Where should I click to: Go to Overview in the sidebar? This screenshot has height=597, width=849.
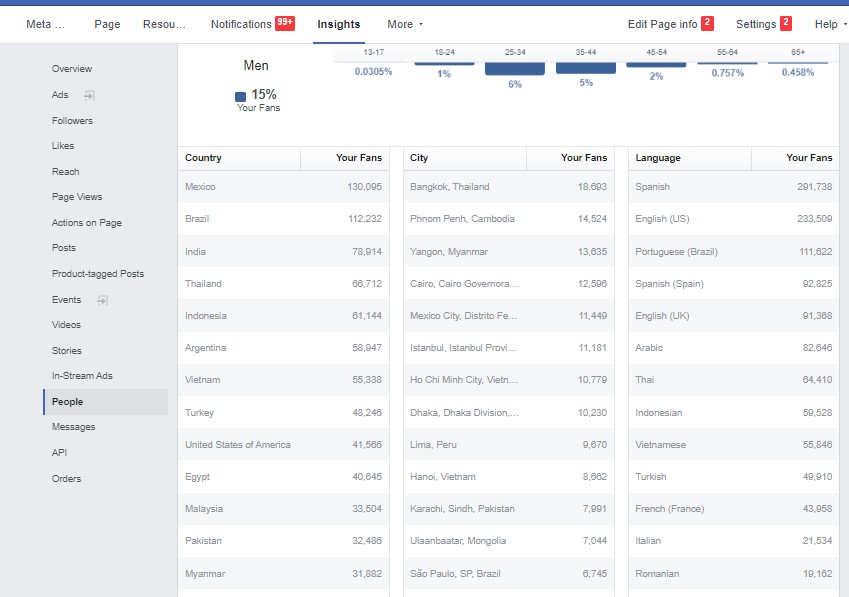tap(71, 69)
